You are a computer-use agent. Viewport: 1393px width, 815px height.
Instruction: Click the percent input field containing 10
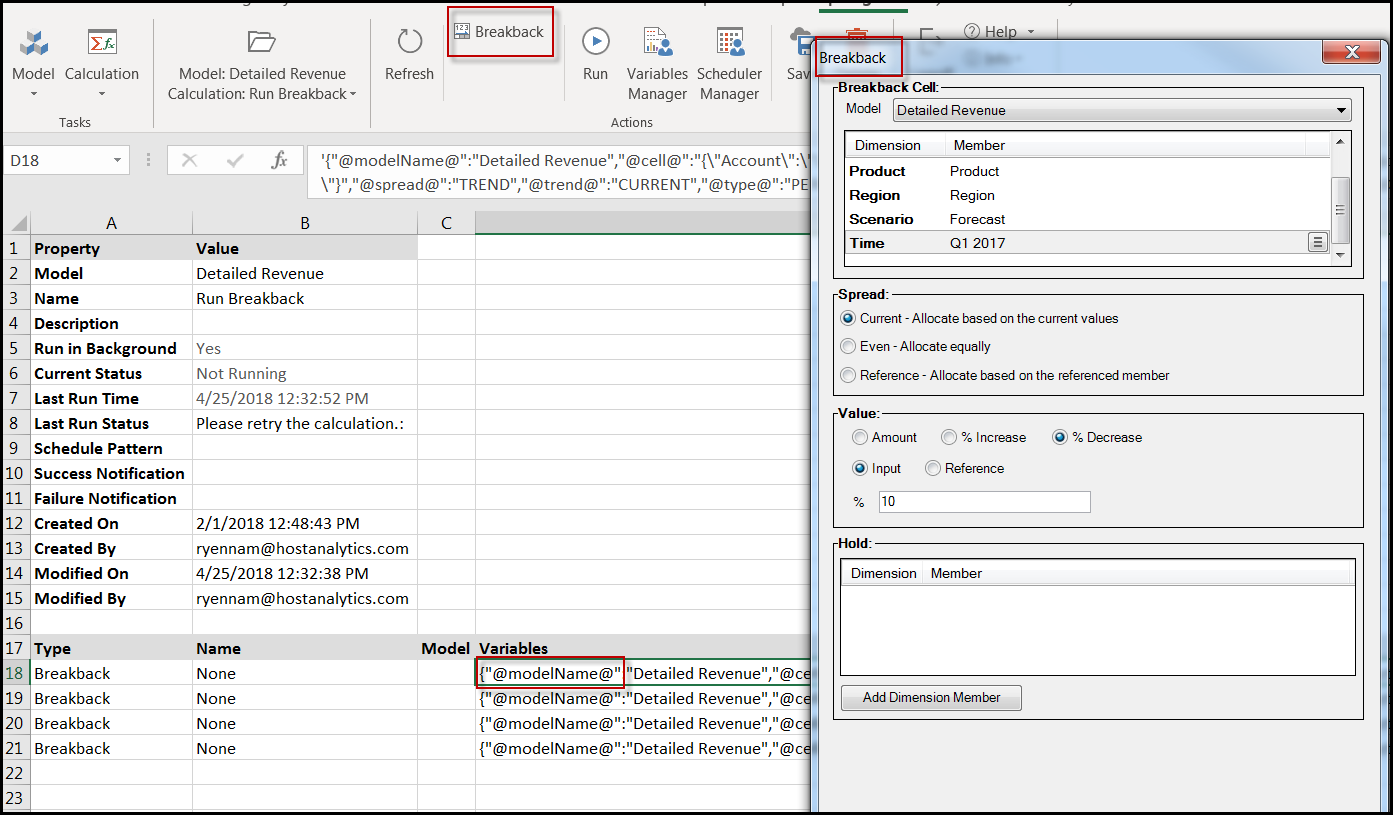click(x=984, y=502)
